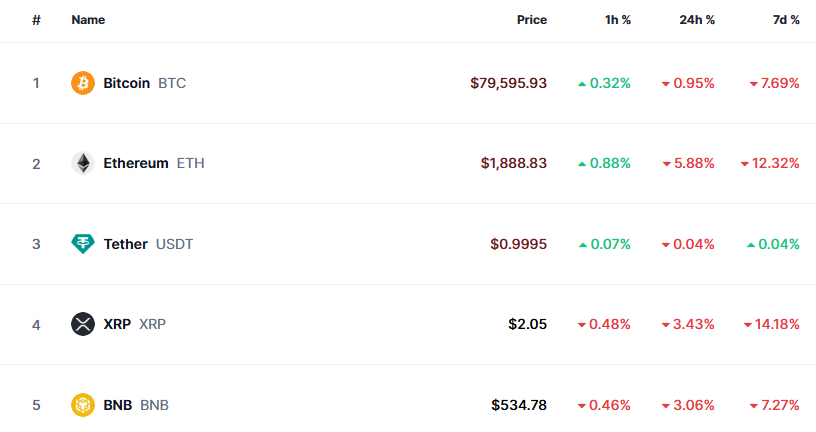Click BNB price $534.78

[x=519, y=405]
